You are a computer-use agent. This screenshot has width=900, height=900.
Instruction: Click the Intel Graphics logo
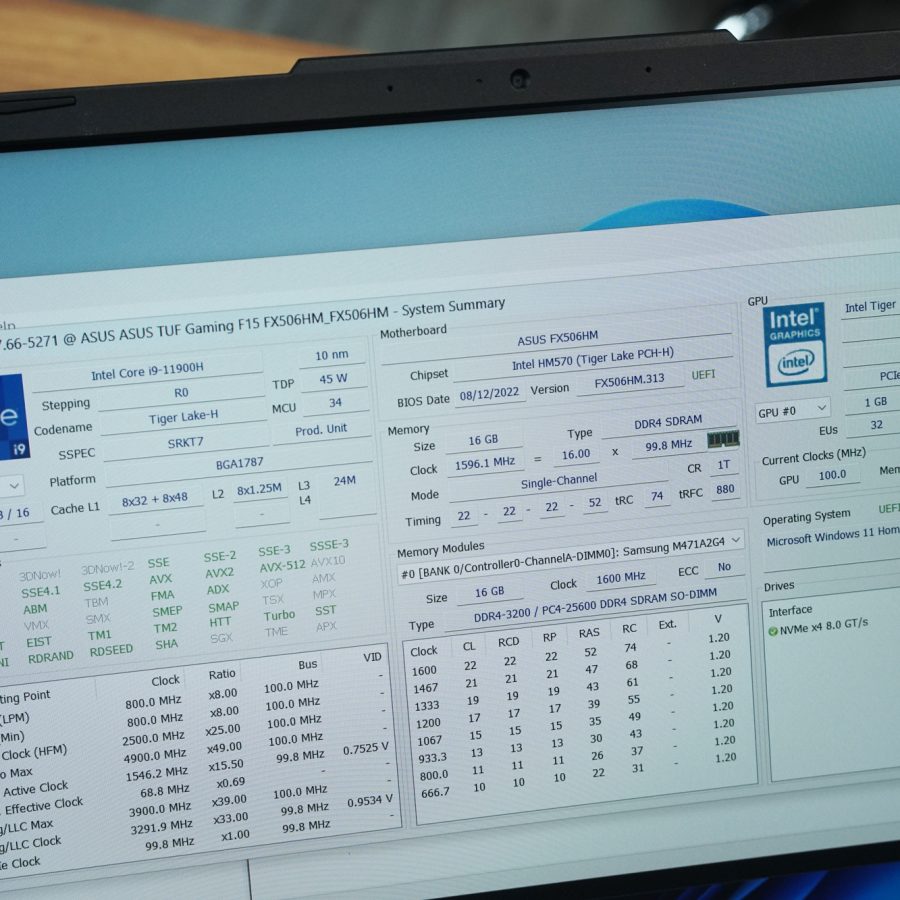tap(795, 344)
